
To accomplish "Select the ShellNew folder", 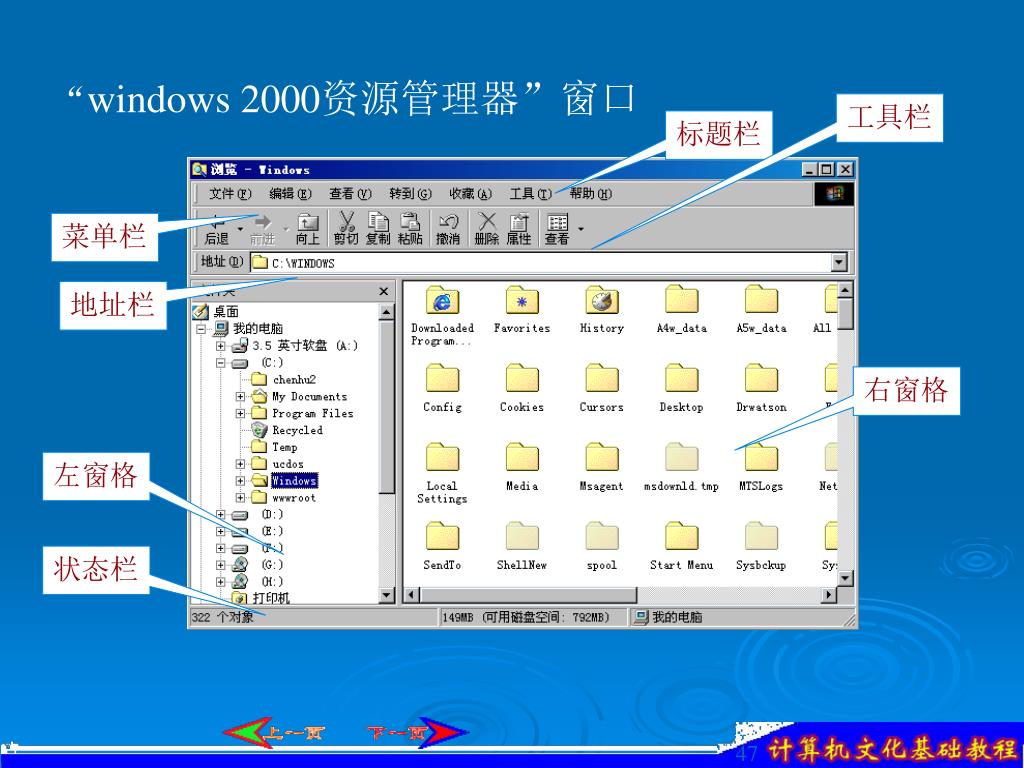I will (522, 546).
